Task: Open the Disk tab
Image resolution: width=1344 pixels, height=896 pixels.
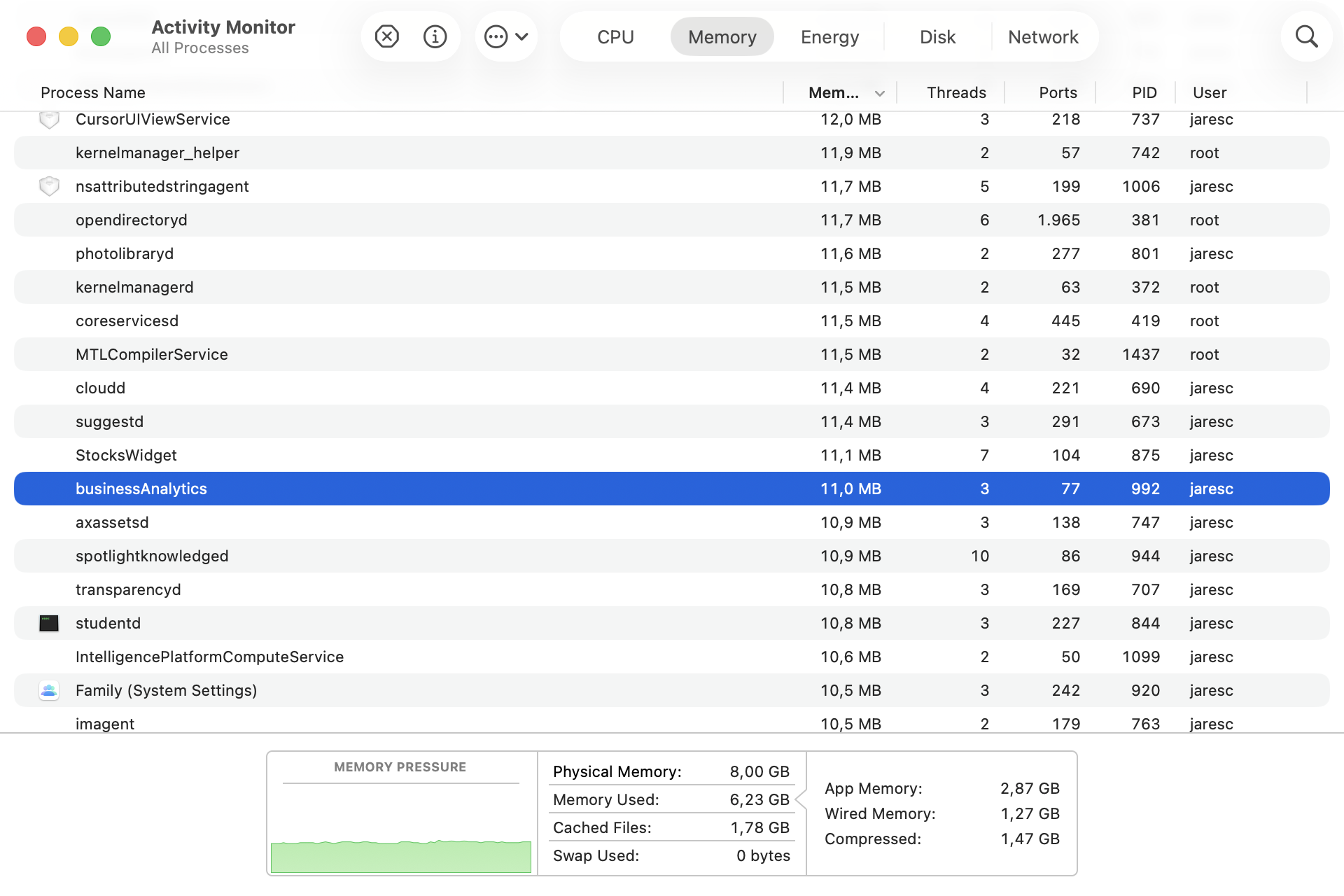Action: [937, 37]
